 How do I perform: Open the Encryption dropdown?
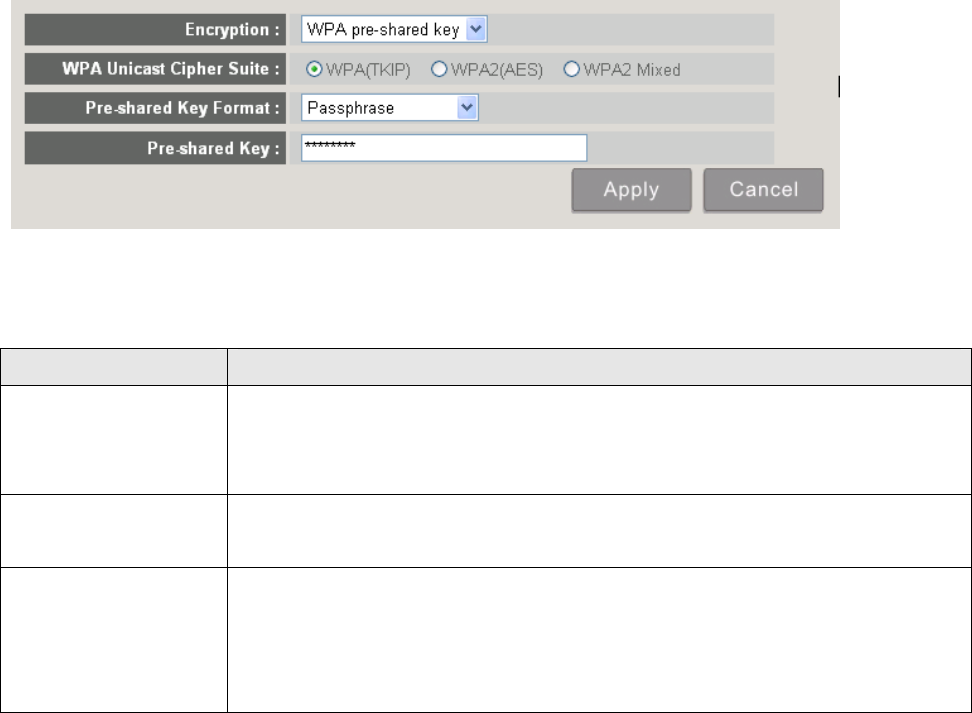click(x=394, y=30)
